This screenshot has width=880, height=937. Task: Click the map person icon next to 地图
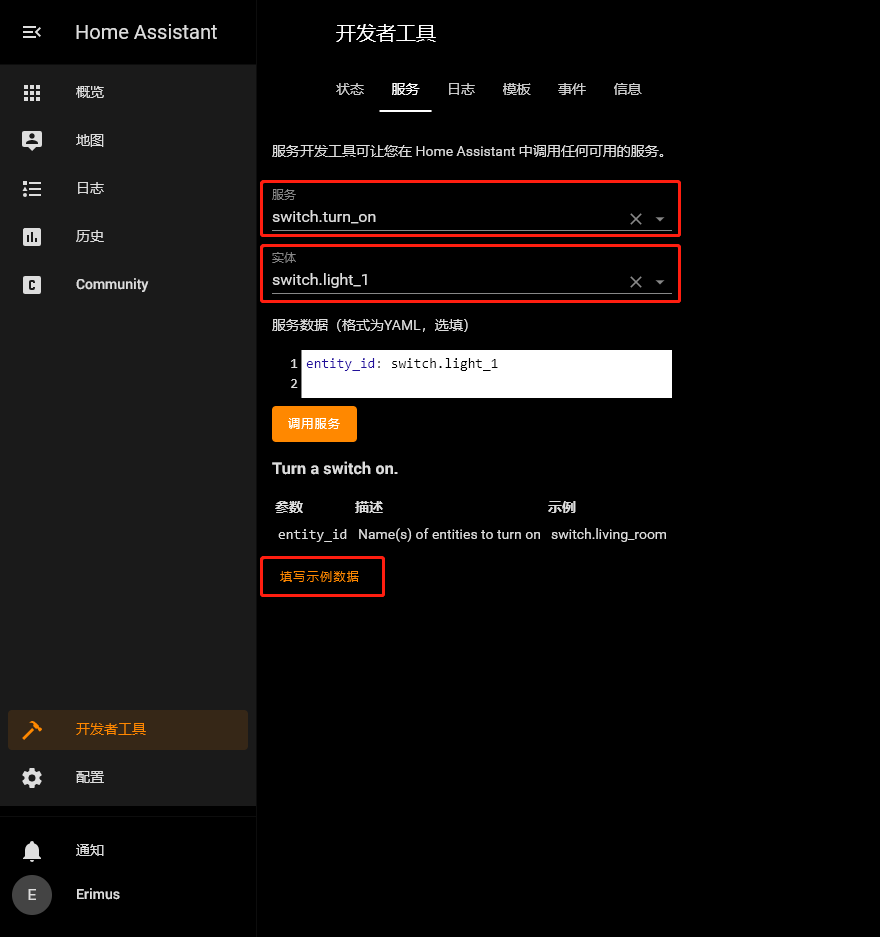[32, 140]
